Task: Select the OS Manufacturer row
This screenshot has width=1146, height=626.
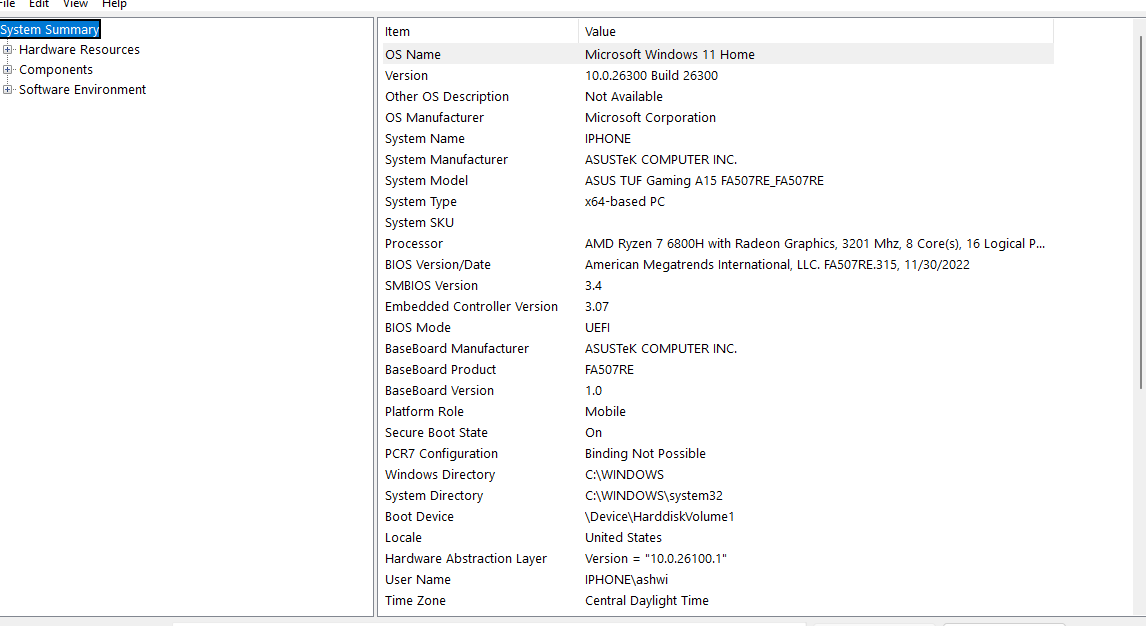Action: pyautogui.click(x=718, y=118)
